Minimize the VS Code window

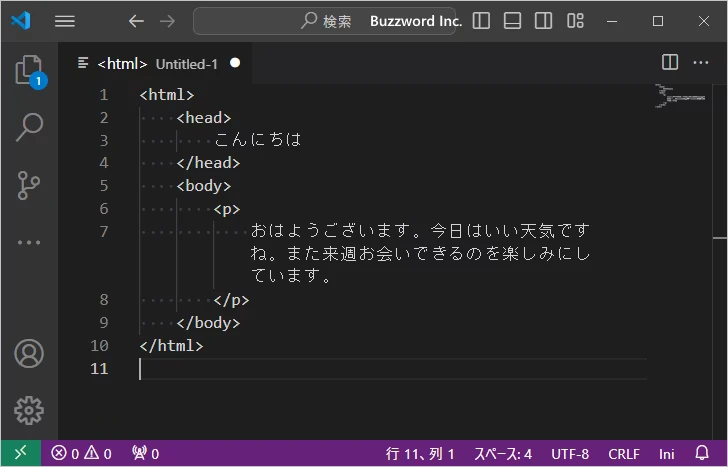click(x=612, y=21)
